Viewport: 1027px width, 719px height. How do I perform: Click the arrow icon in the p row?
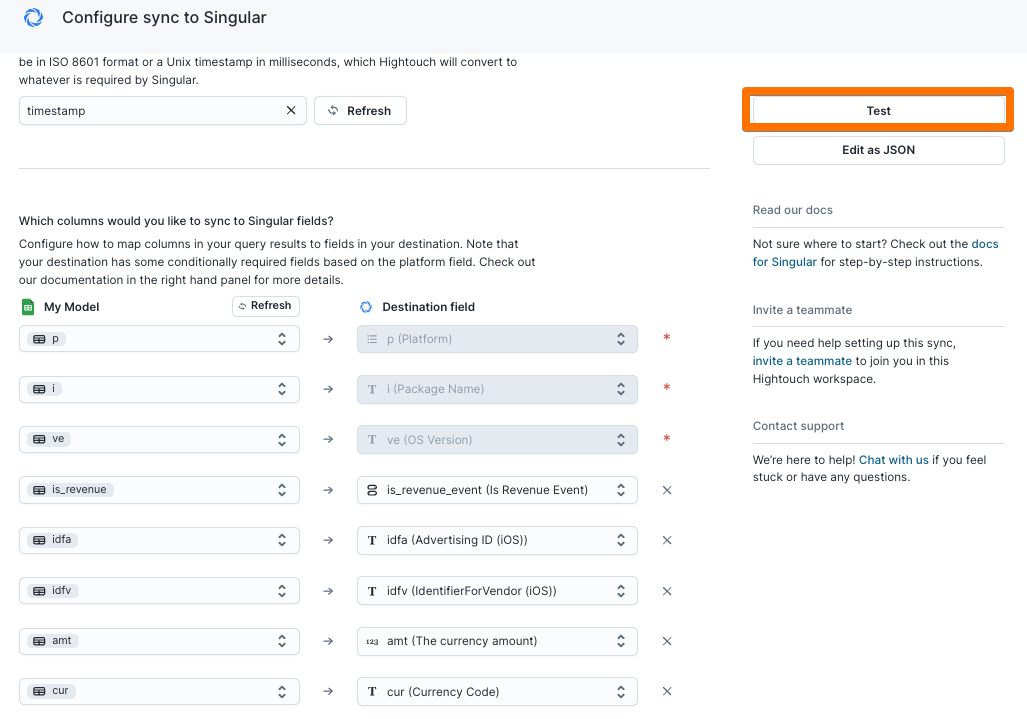click(328, 339)
